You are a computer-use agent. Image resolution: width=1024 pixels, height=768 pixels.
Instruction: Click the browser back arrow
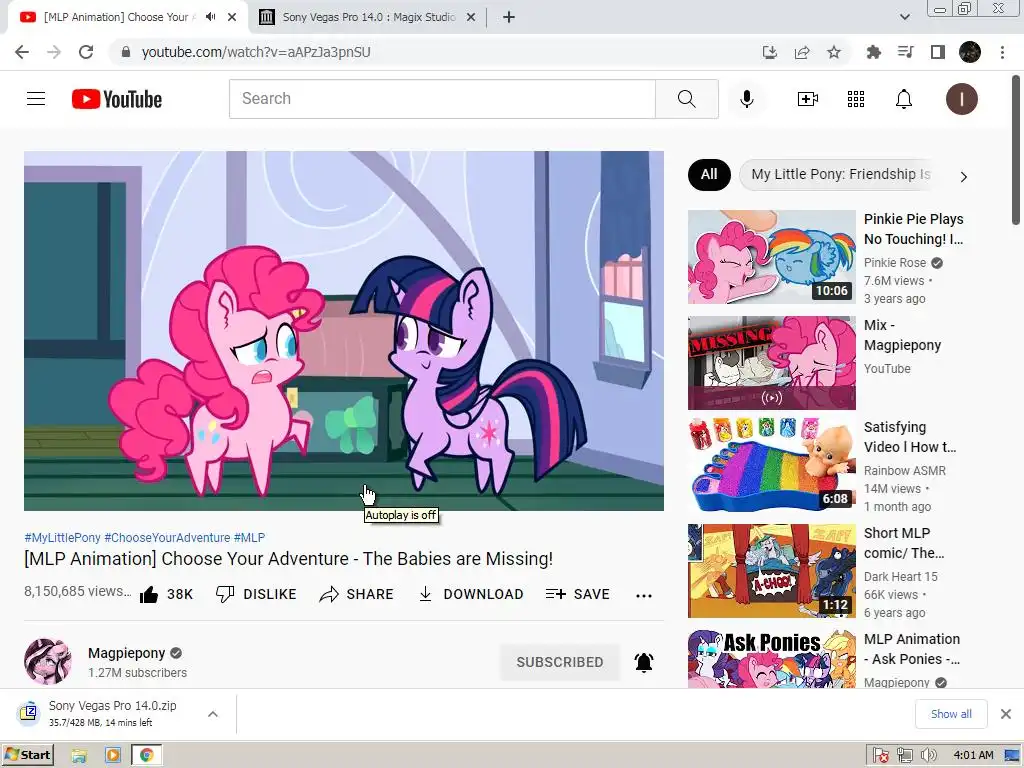point(22,52)
